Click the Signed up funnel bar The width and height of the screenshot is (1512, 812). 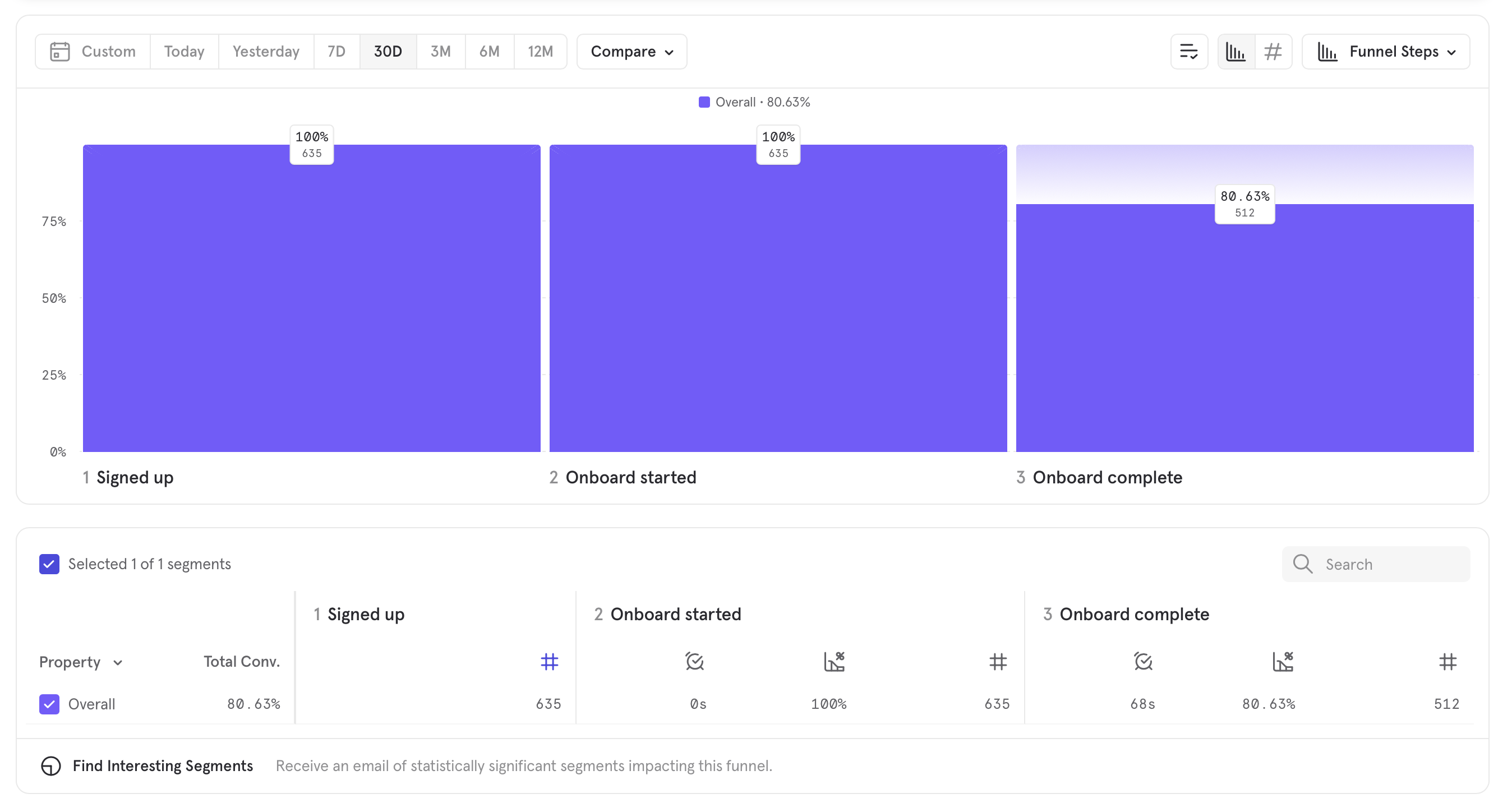point(312,298)
